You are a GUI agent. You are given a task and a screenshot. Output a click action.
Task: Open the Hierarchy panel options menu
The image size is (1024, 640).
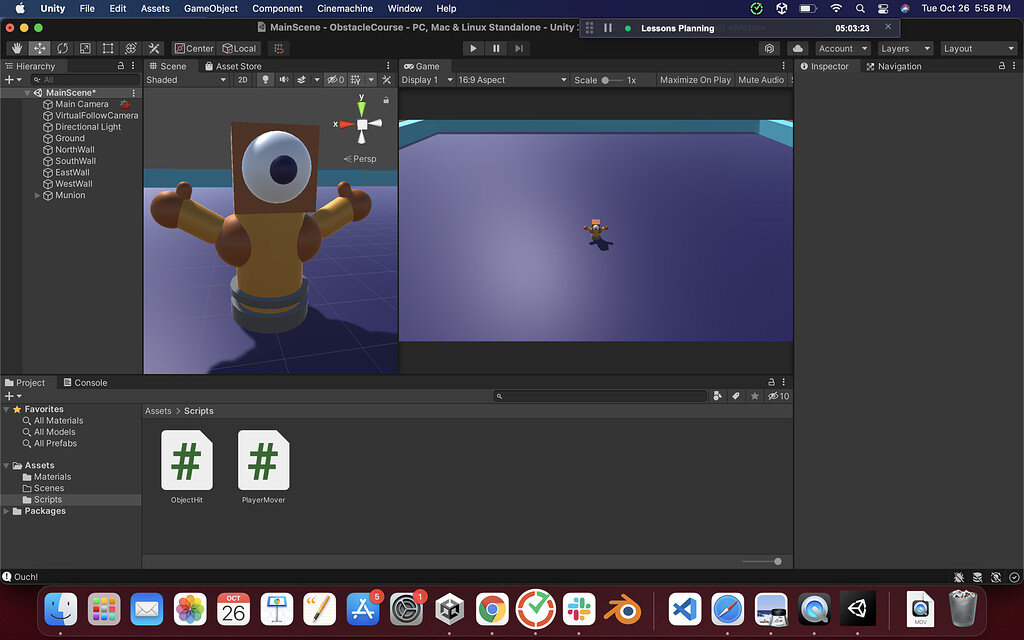pos(133,66)
